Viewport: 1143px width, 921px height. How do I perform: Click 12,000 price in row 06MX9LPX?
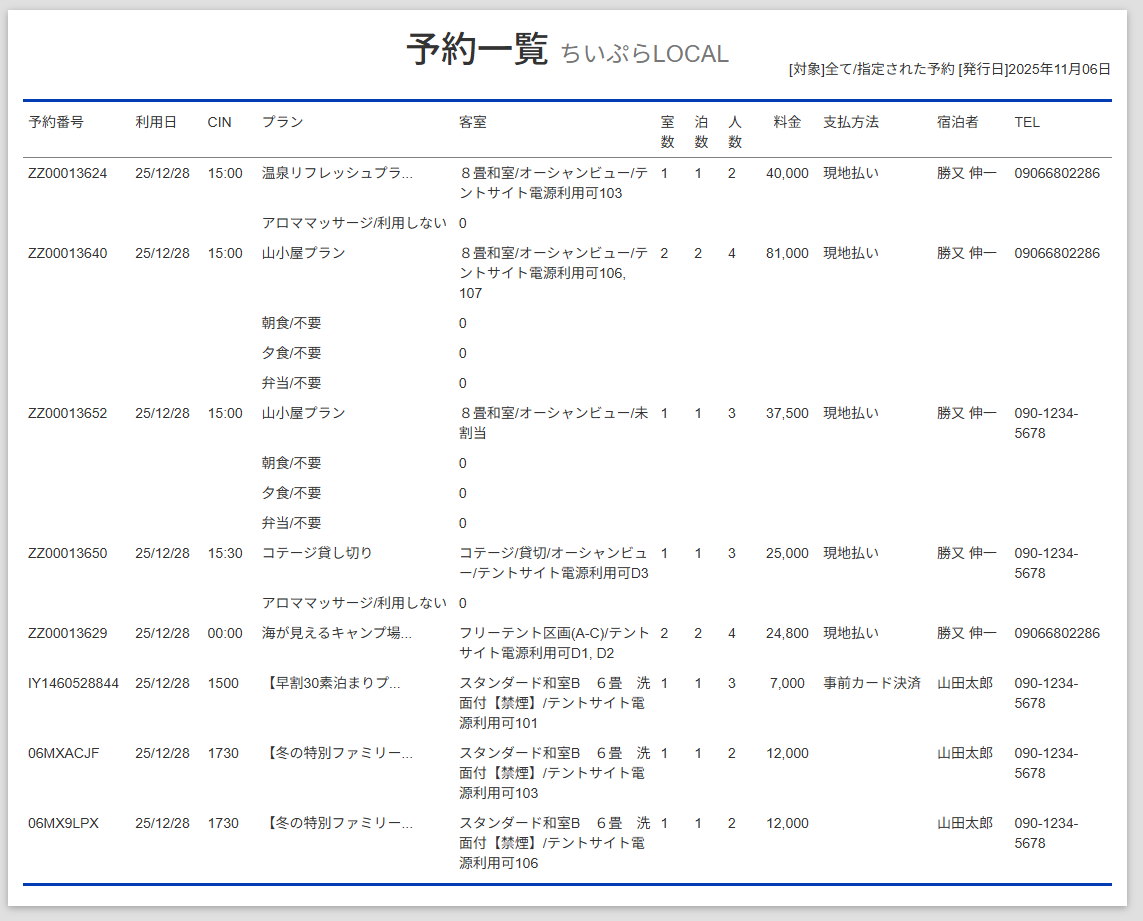[787, 823]
